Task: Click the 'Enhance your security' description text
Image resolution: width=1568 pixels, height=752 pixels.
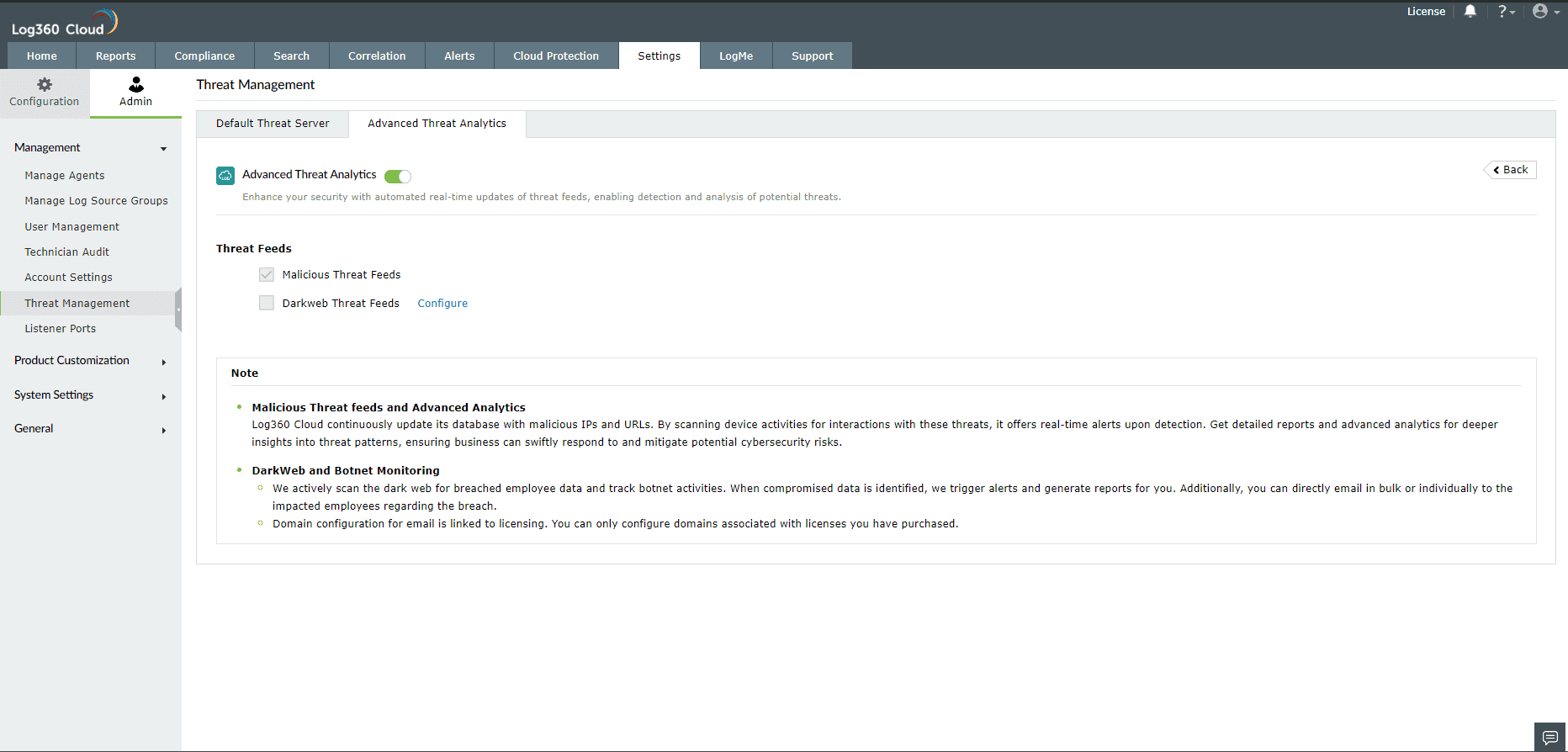Action: 542,197
